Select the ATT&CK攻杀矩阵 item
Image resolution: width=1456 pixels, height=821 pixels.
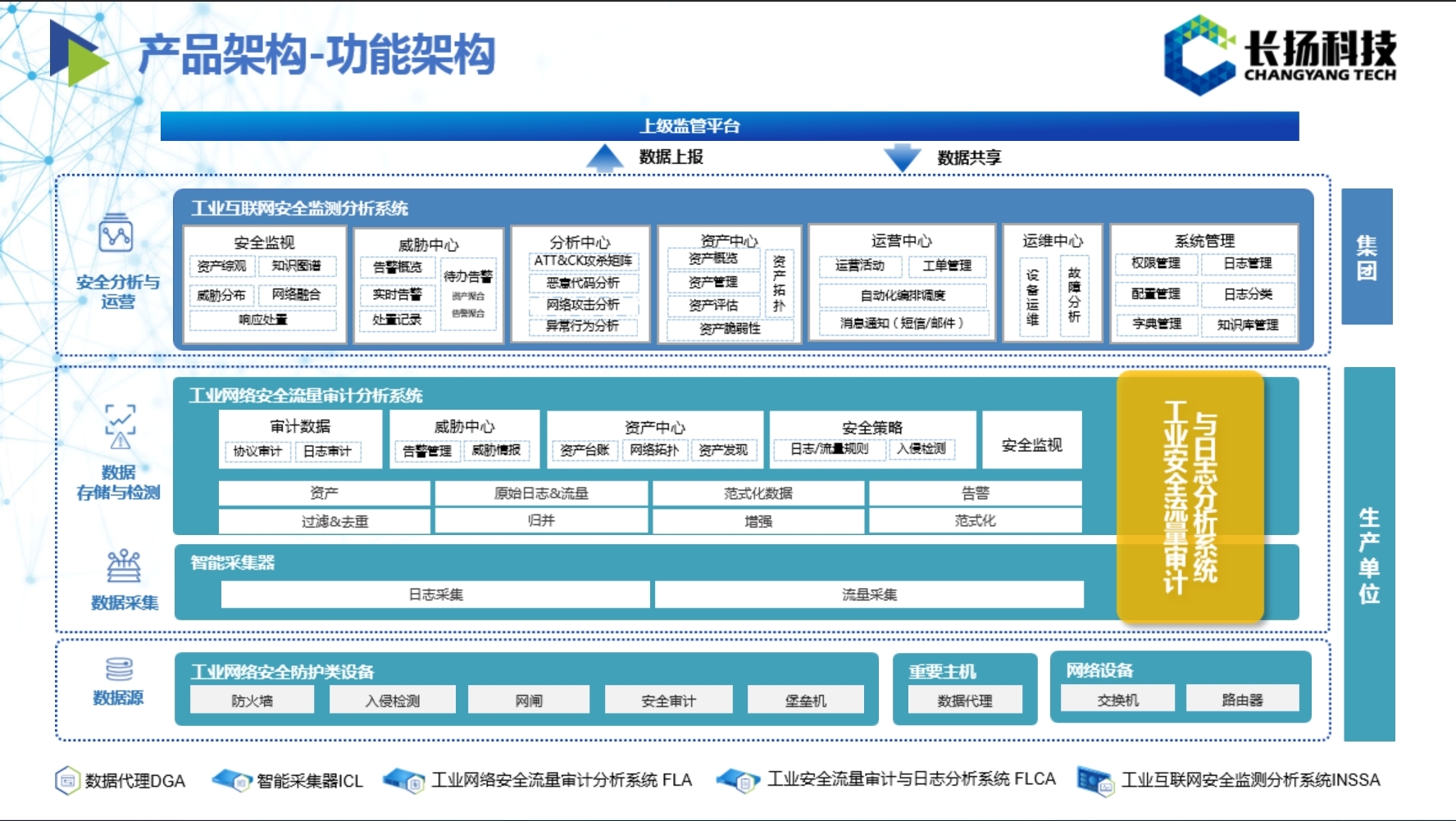click(x=582, y=261)
